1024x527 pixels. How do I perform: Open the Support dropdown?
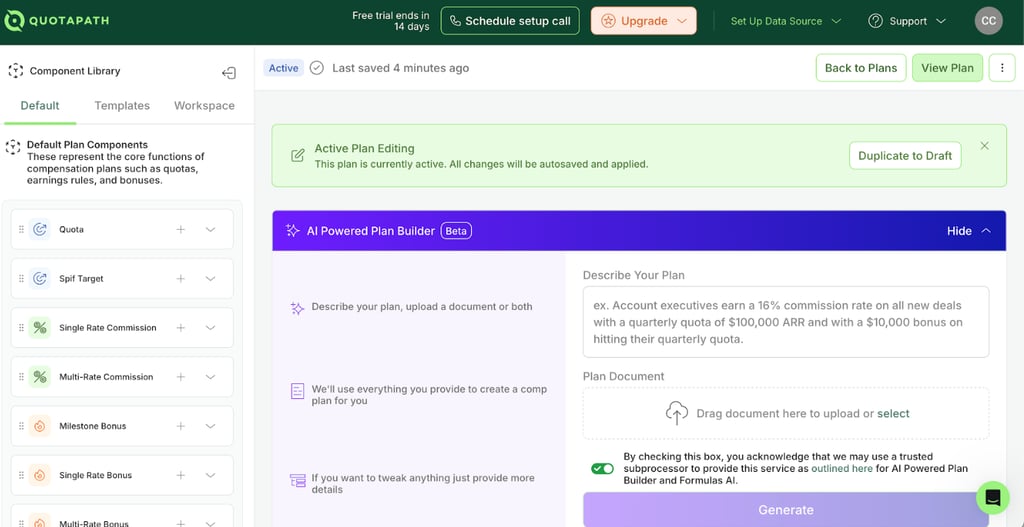[x=907, y=21]
